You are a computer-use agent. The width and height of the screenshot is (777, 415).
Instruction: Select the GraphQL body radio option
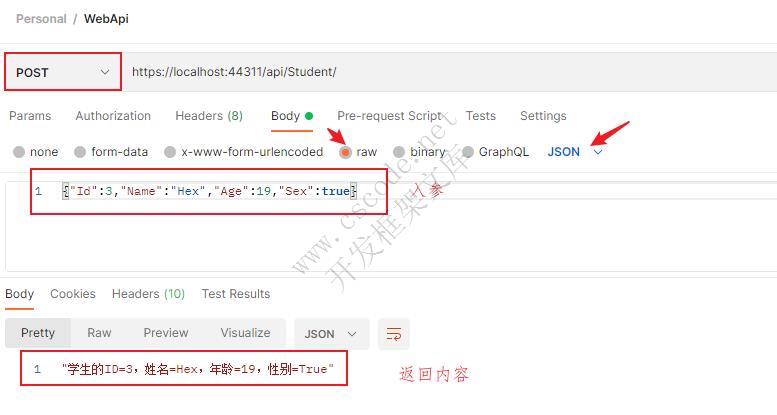(x=468, y=152)
